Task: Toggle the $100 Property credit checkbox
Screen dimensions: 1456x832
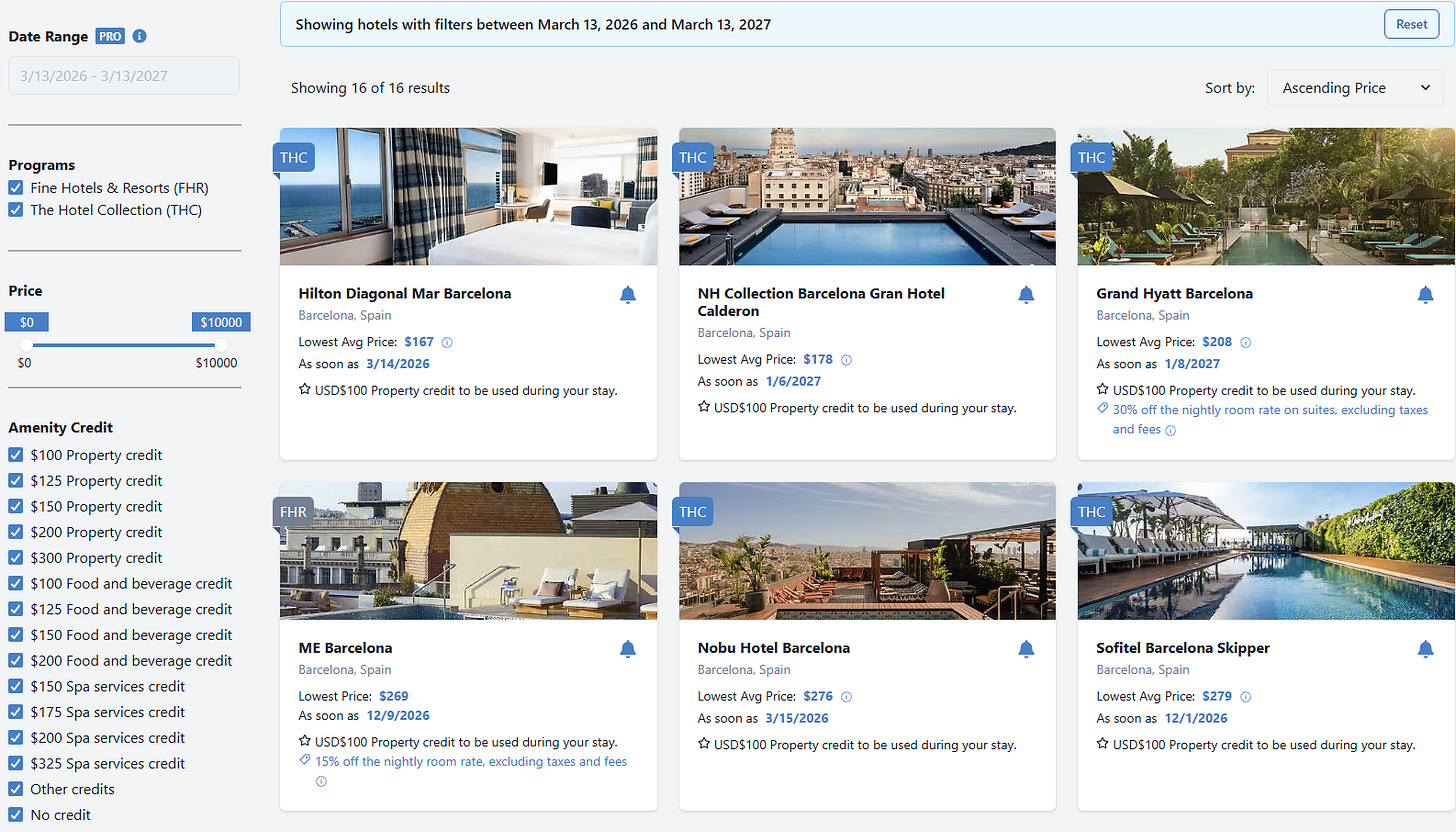Action: (x=16, y=455)
